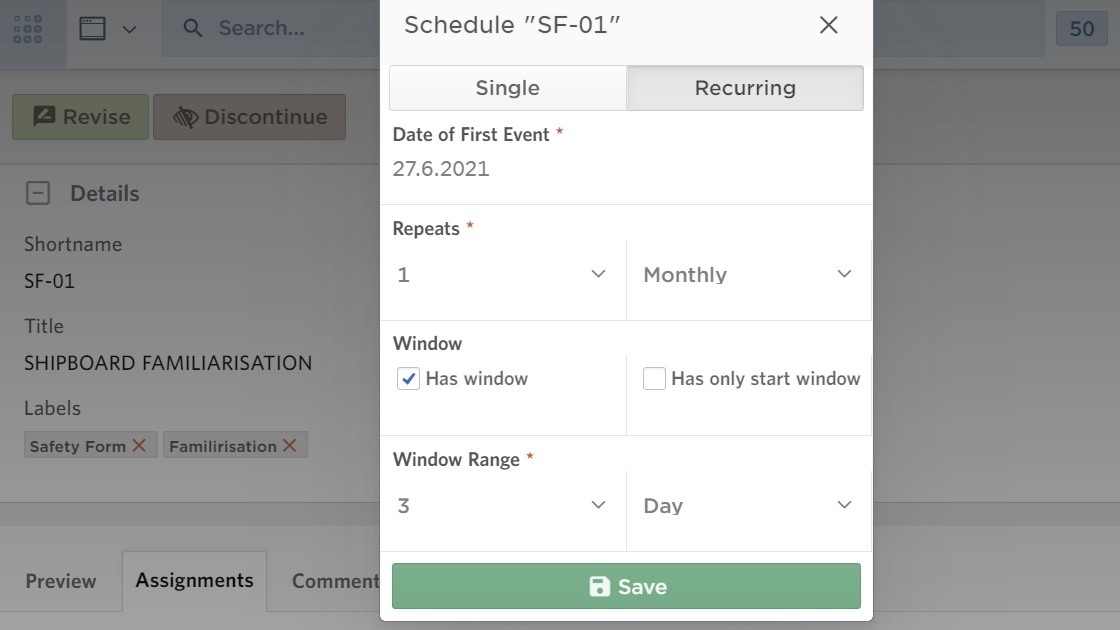Click the Discontinue button
The image size is (1120, 630).
point(248,116)
